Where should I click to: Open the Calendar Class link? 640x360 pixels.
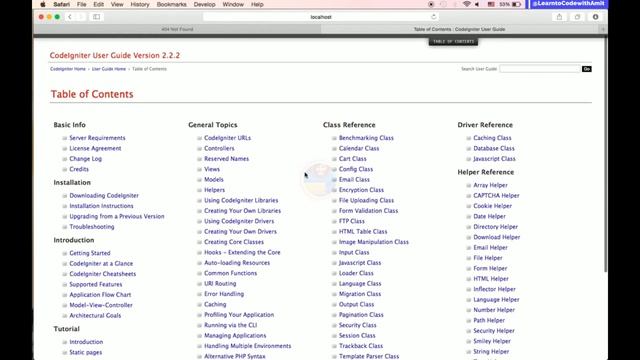359,148
